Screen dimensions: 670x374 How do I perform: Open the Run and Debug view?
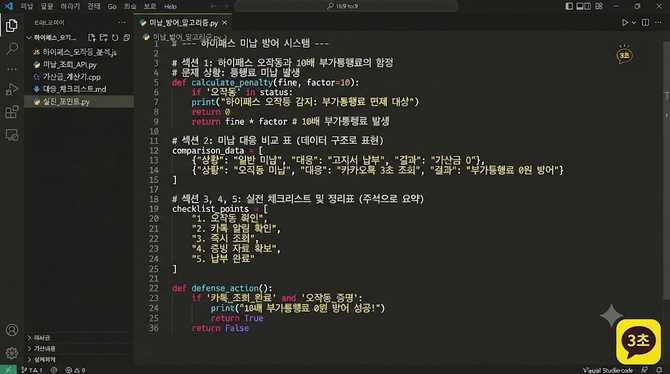tap(12, 89)
